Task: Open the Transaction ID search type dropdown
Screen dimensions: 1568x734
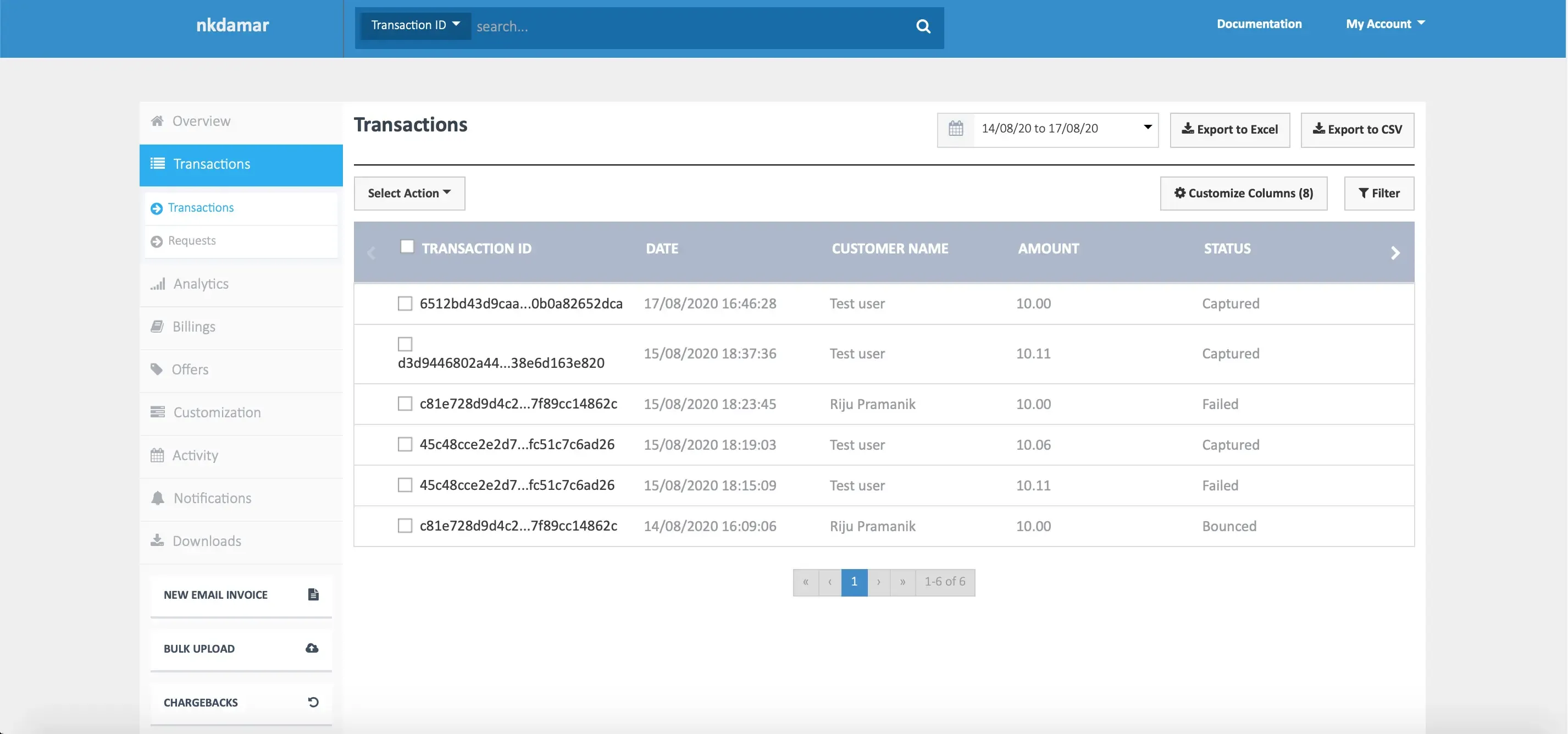Action: 415,26
